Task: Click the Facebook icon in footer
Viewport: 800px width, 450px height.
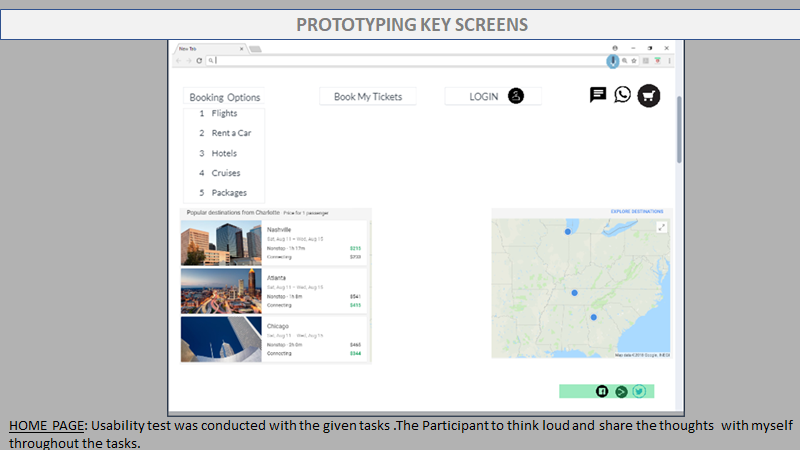Action: (x=602, y=391)
